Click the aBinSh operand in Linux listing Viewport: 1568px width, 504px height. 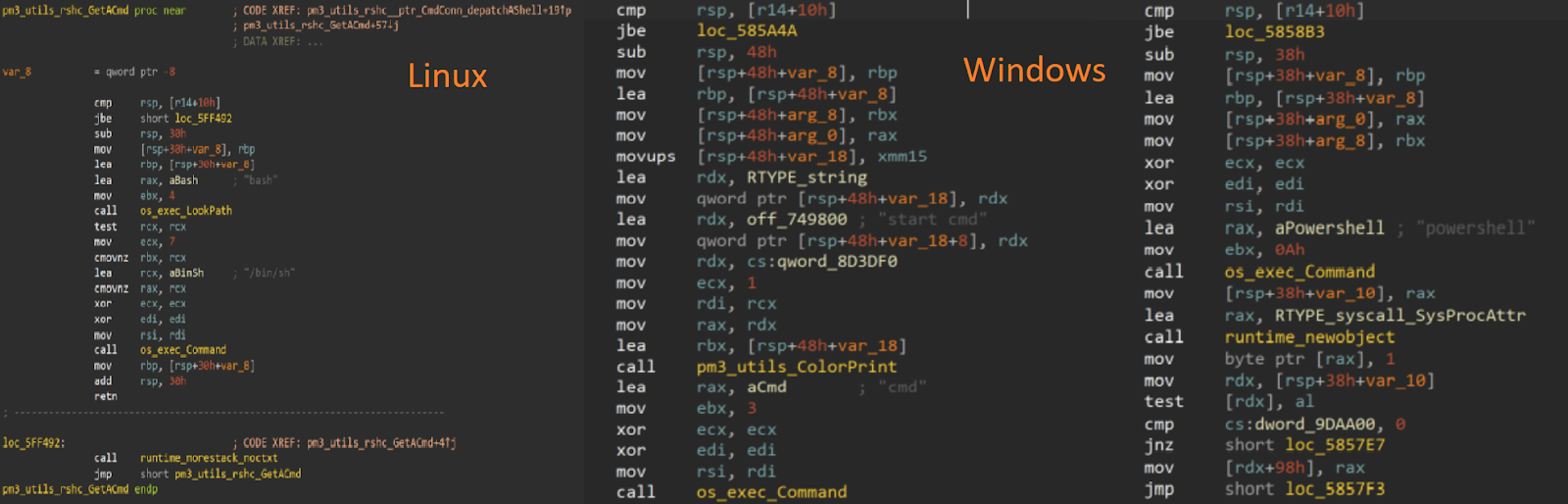click(186, 274)
